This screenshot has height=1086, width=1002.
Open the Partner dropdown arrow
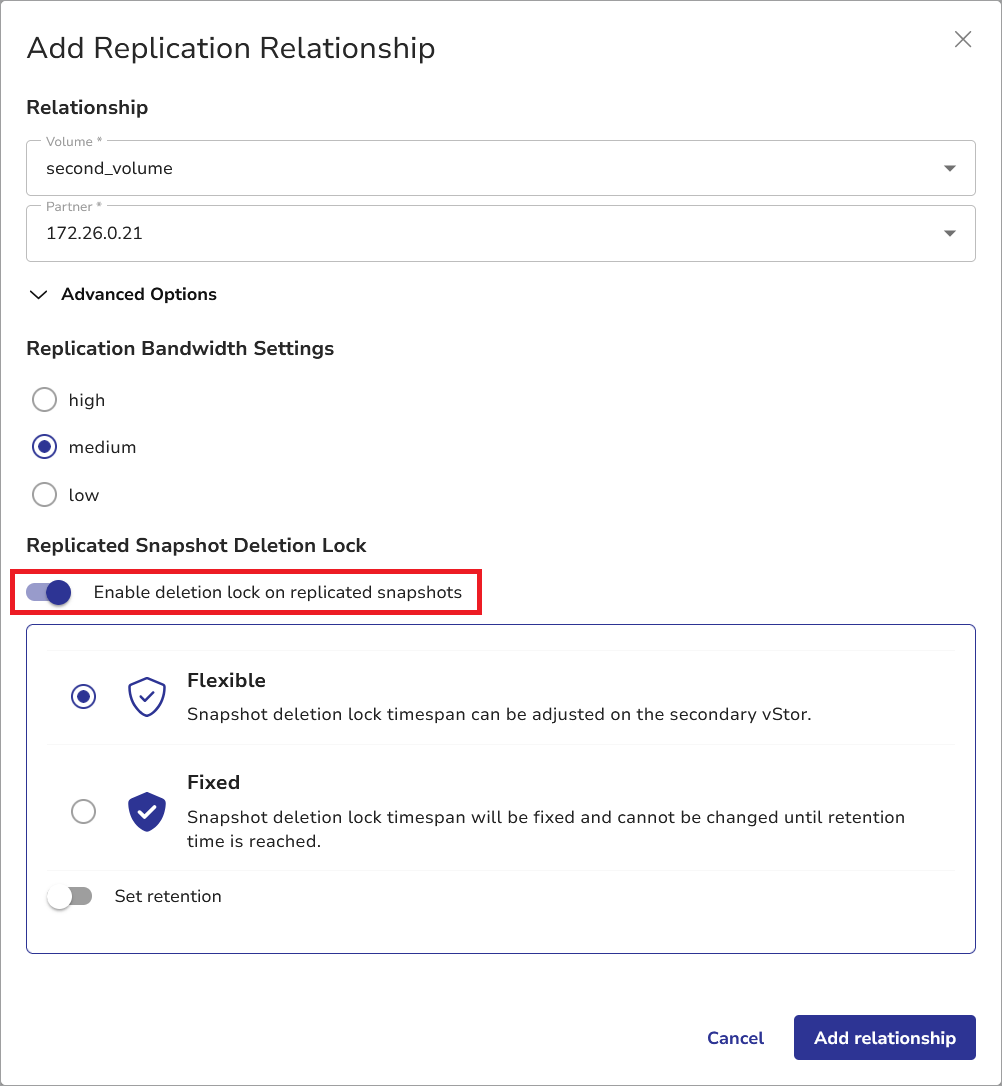pos(950,234)
